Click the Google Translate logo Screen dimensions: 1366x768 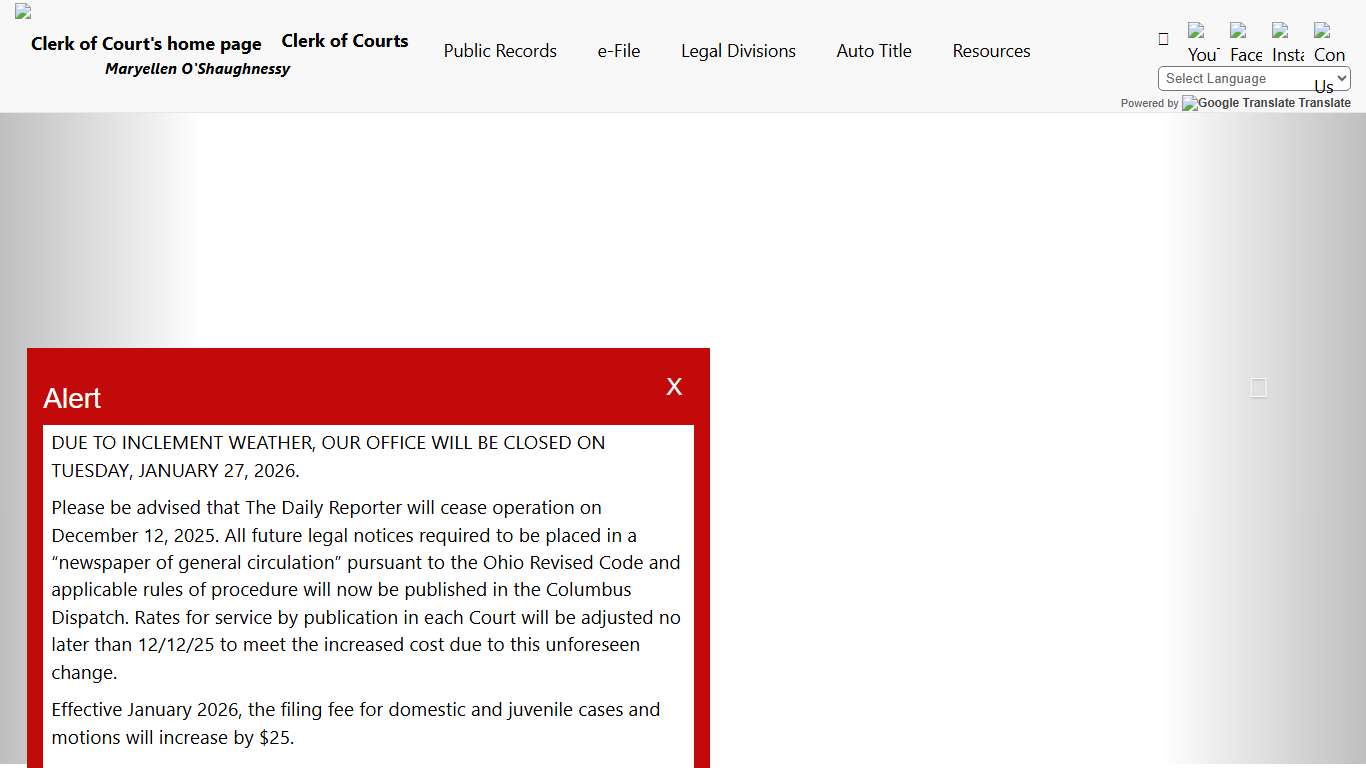click(x=1238, y=103)
